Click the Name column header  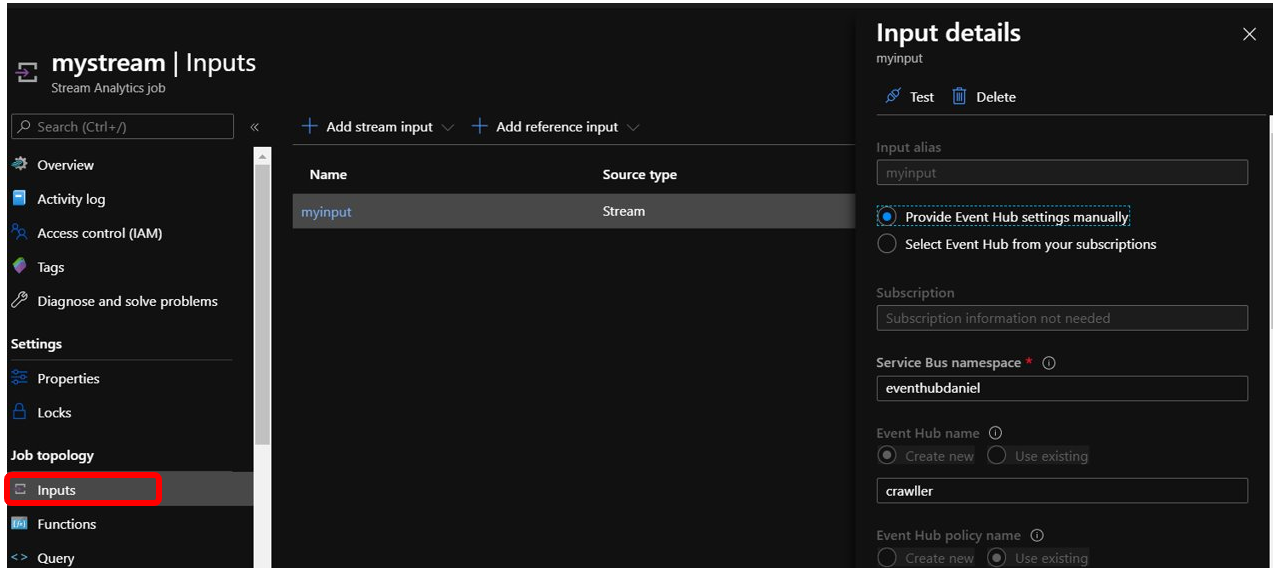(328, 174)
